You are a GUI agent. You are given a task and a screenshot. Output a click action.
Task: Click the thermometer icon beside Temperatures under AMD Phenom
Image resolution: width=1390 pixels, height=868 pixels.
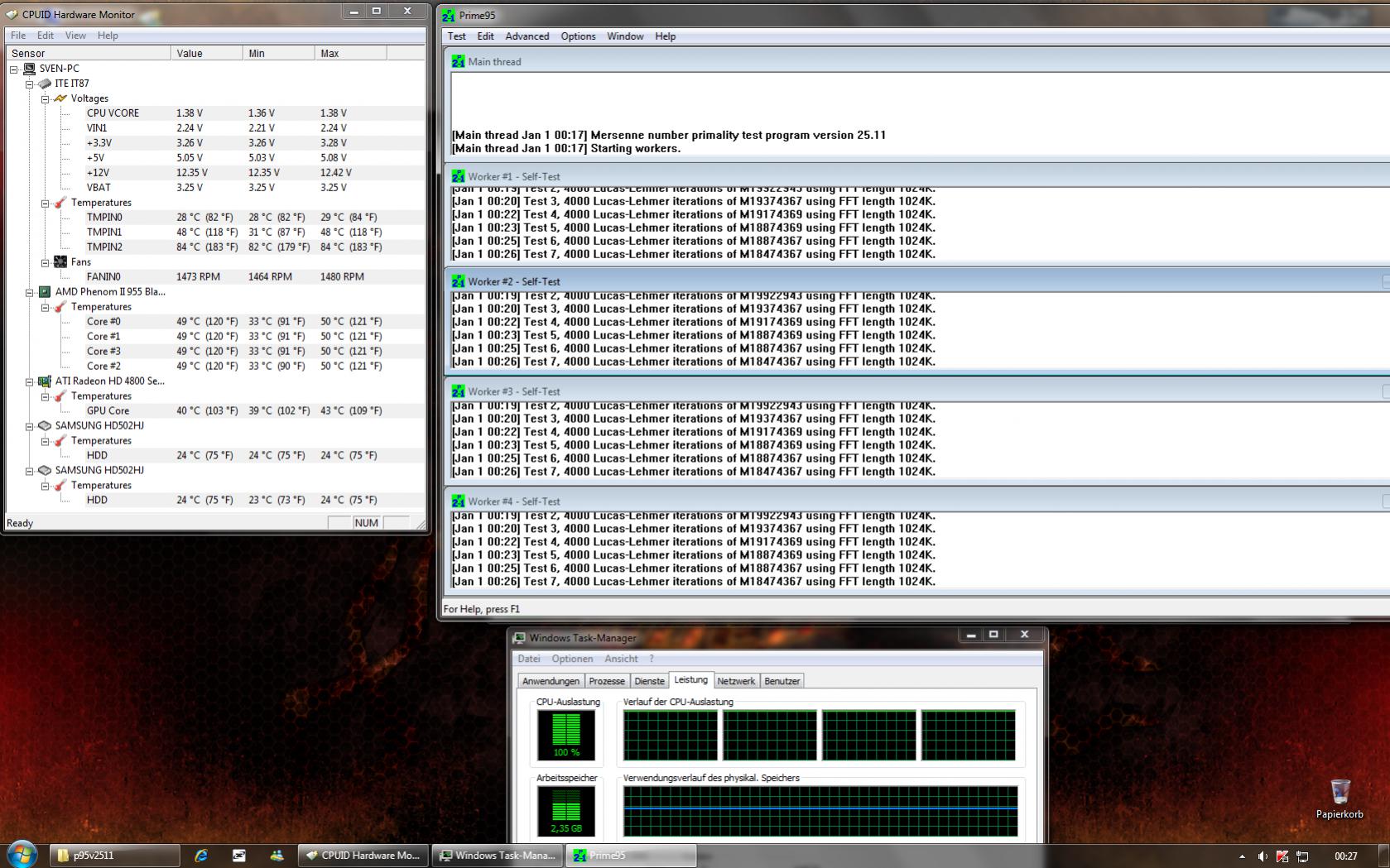[60, 307]
